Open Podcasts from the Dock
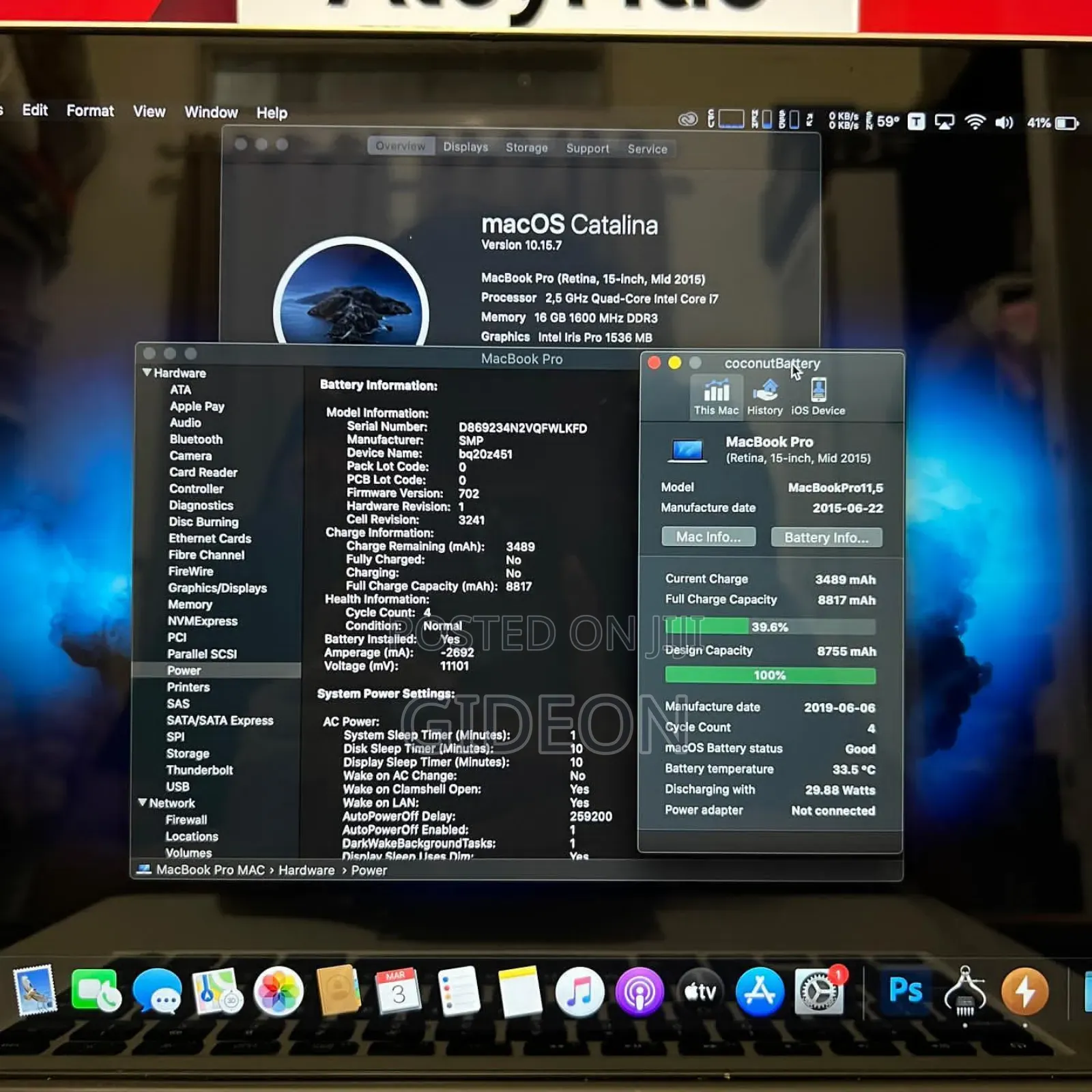 coord(640,992)
